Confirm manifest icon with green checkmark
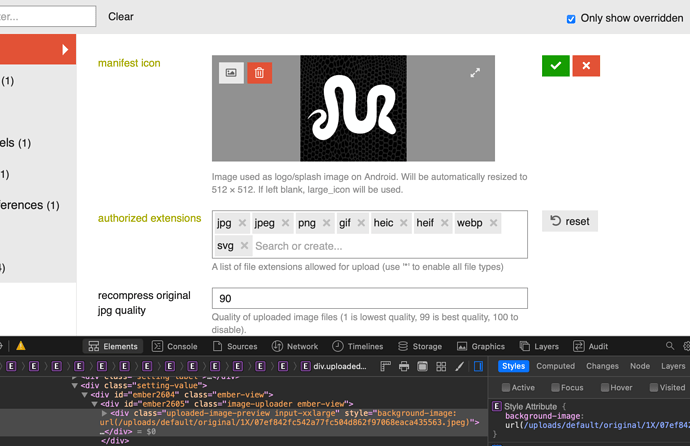Viewport: 690px width, 446px height. (x=556, y=66)
